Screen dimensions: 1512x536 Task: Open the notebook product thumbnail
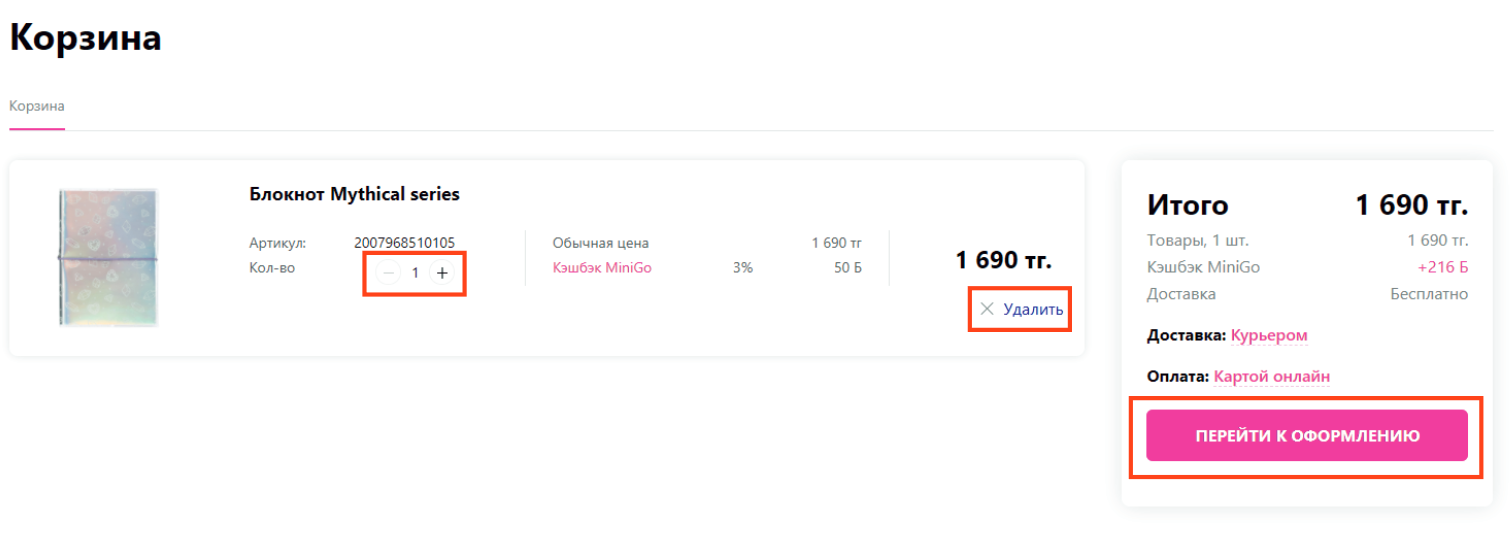(x=108, y=257)
